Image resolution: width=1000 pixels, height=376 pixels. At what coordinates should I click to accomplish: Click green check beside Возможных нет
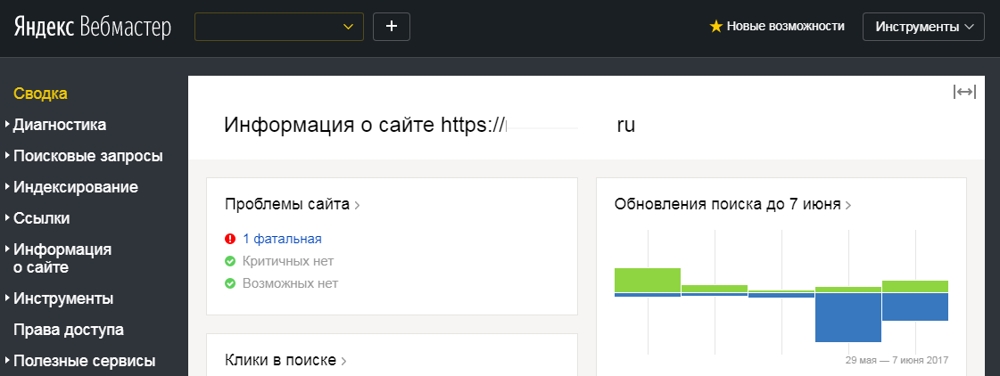[x=230, y=284]
